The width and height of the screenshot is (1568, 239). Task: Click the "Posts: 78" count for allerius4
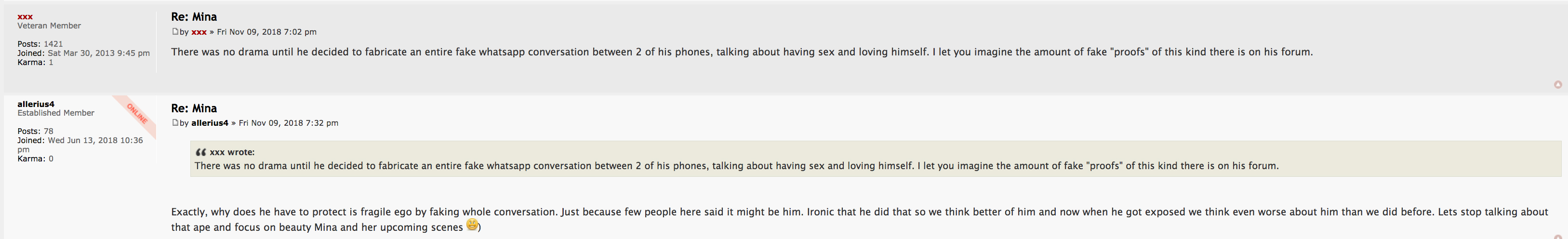pos(35,132)
